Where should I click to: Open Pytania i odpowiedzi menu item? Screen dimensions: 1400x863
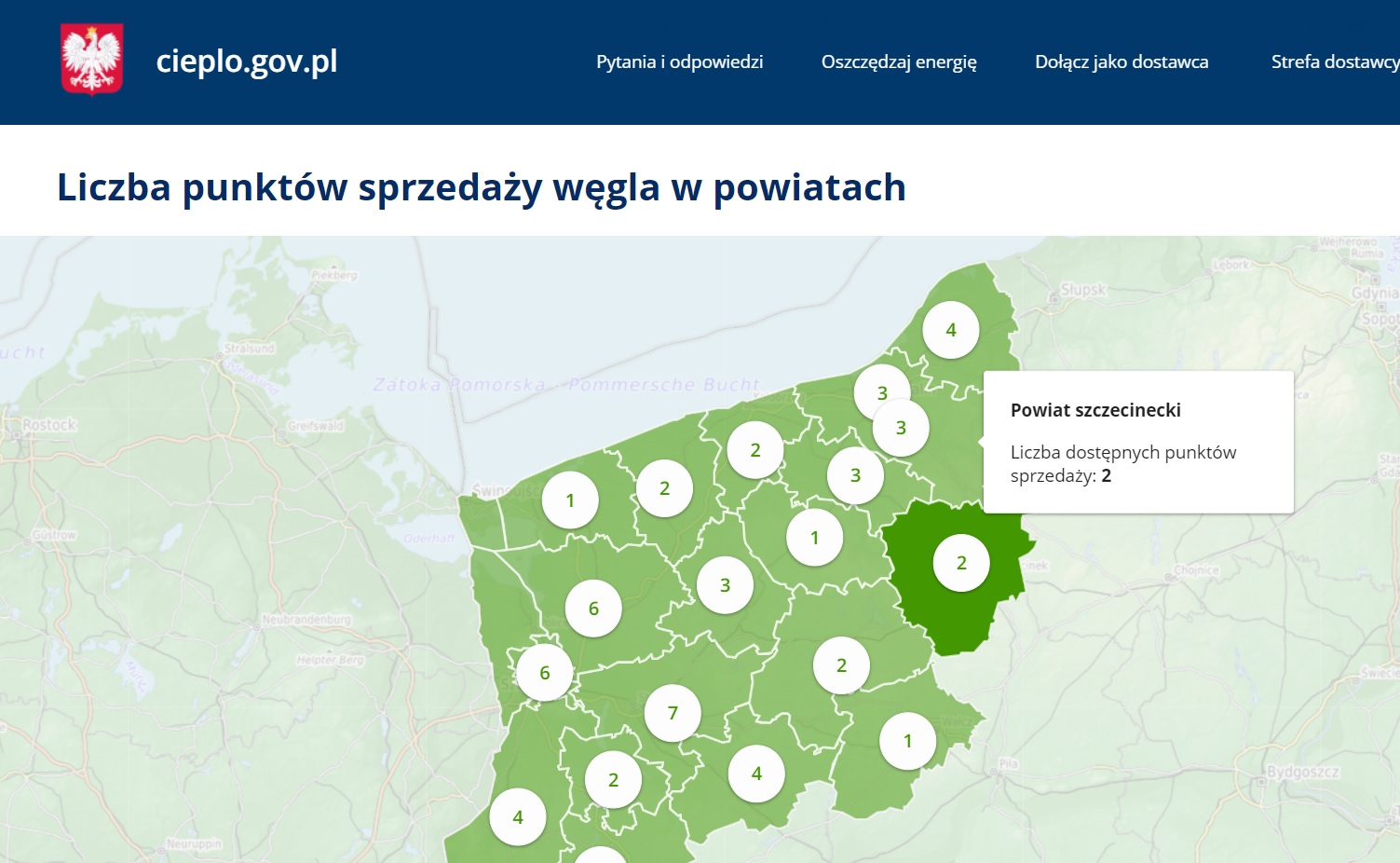click(x=679, y=62)
